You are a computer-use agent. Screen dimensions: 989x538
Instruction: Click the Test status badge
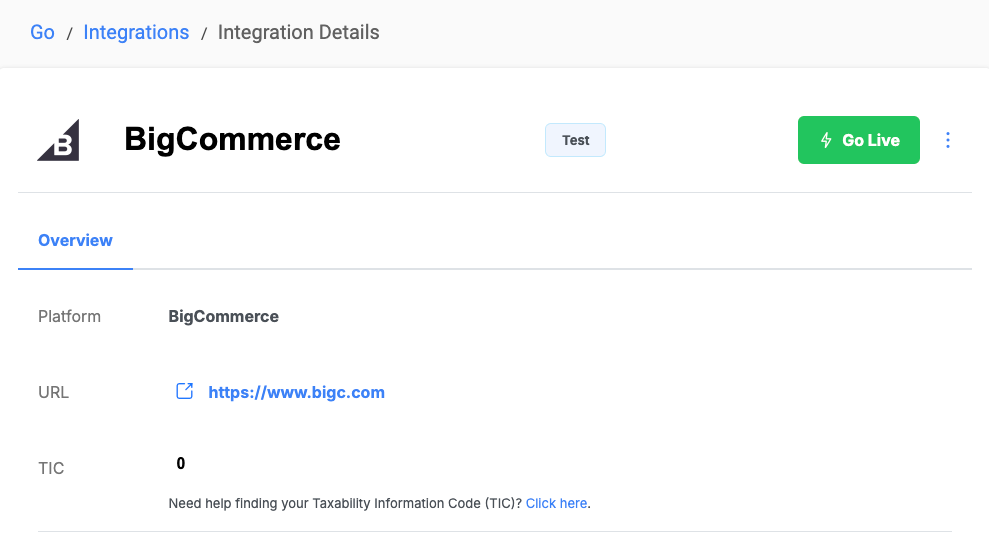[575, 140]
